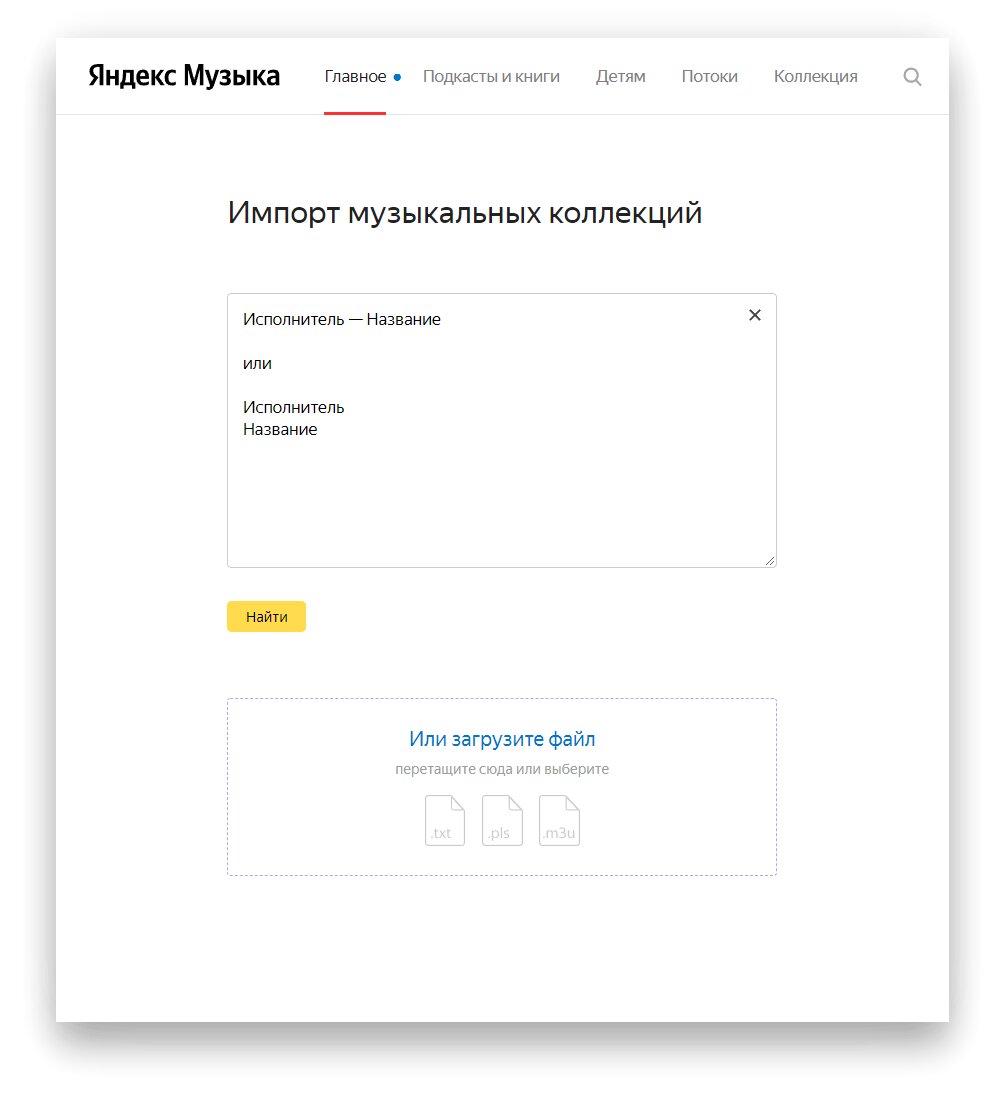
Task: Click the Яндекс Музыка logo
Action: 184,76
